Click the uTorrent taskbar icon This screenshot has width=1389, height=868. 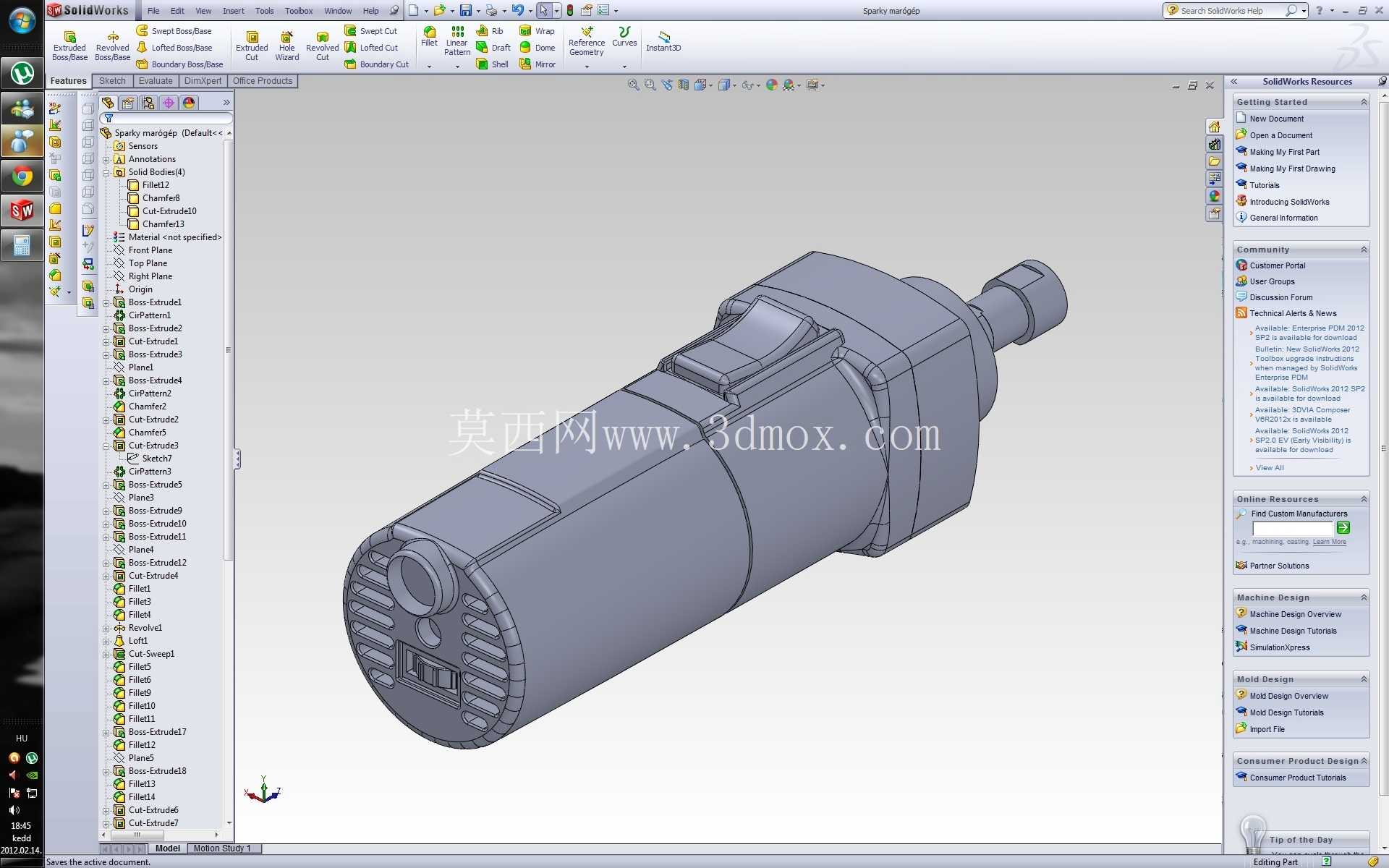click(x=22, y=72)
